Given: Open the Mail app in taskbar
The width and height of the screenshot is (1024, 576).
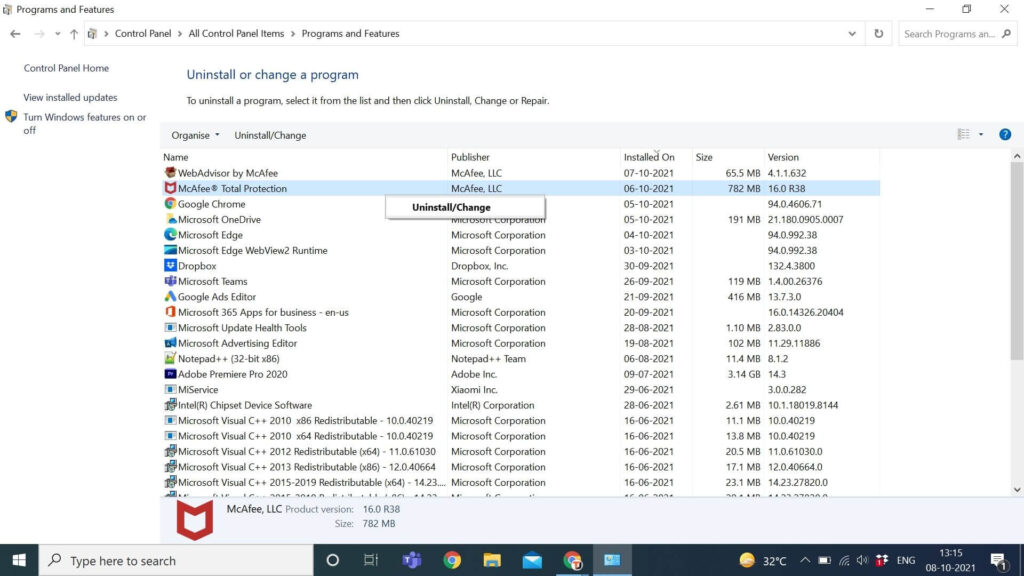Looking at the screenshot, I should (531, 560).
